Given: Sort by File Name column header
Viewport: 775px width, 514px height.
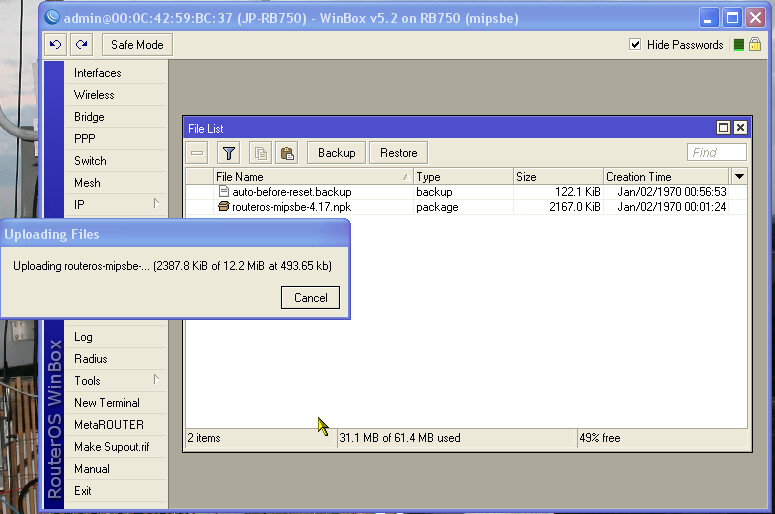Looking at the screenshot, I should click(x=313, y=176).
